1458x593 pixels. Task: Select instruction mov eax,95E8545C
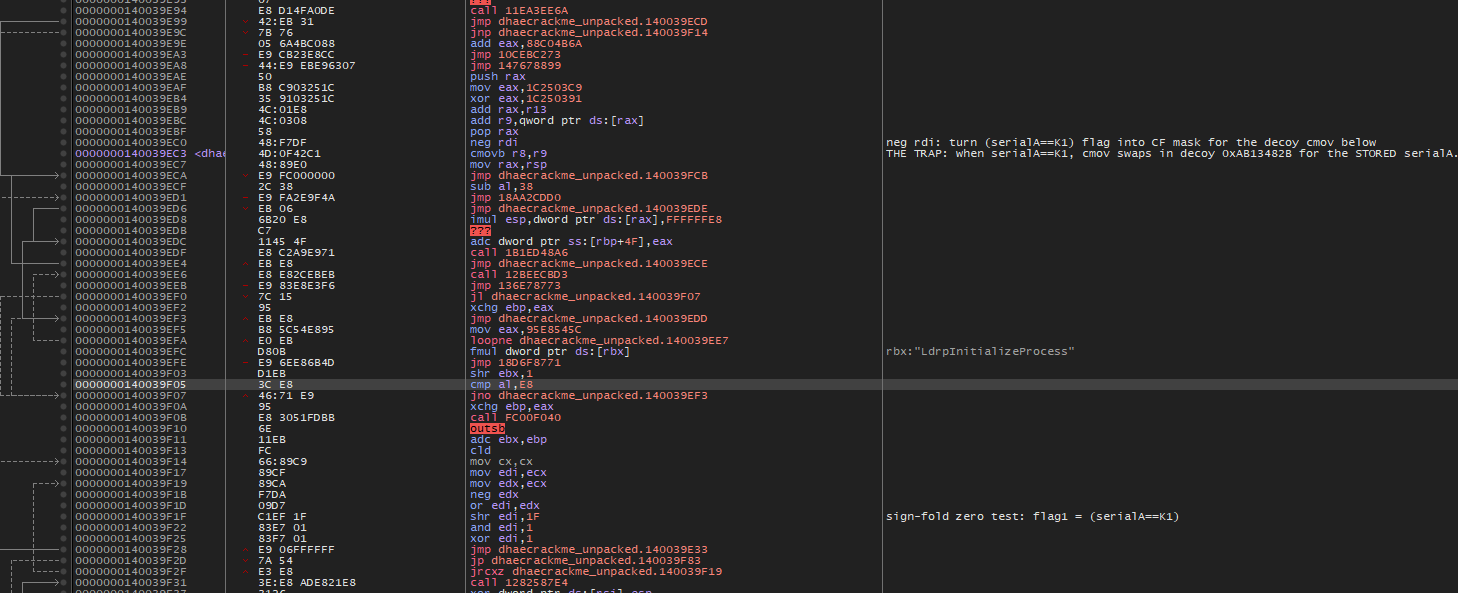pyautogui.click(x=526, y=329)
